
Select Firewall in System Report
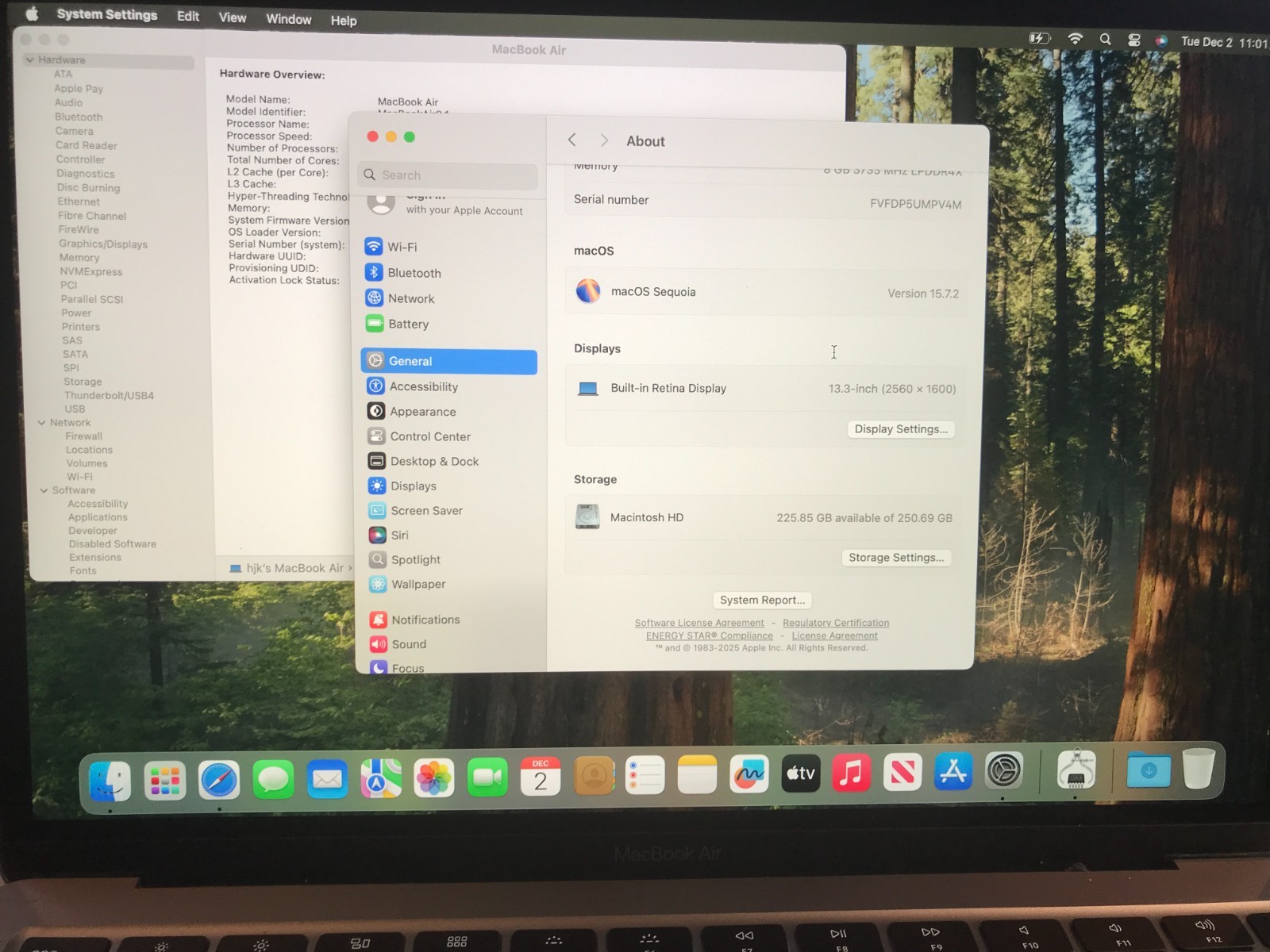[x=84, y=436]
